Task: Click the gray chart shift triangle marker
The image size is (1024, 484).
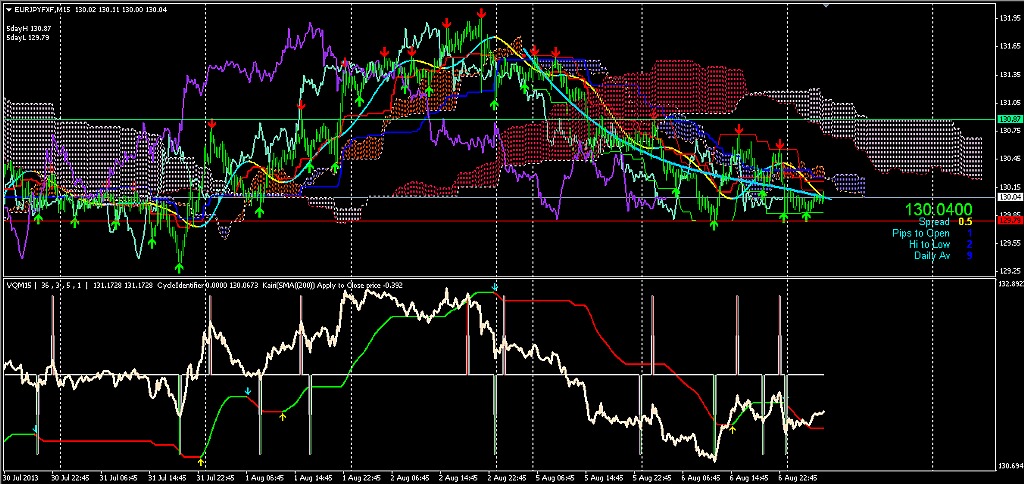Action: click(827, 7)
